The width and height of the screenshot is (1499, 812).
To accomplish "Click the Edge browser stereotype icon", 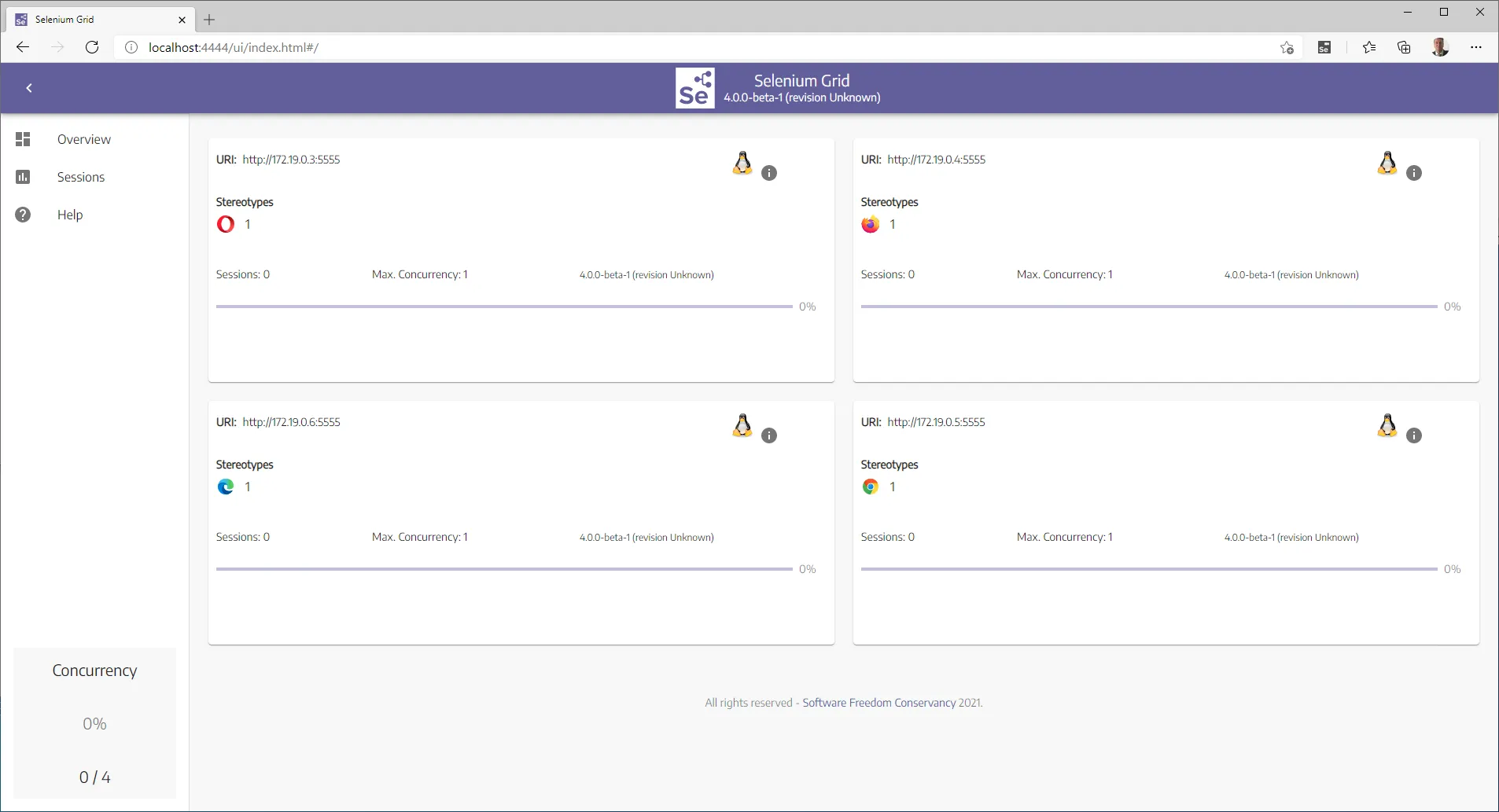I will (226, 487).
